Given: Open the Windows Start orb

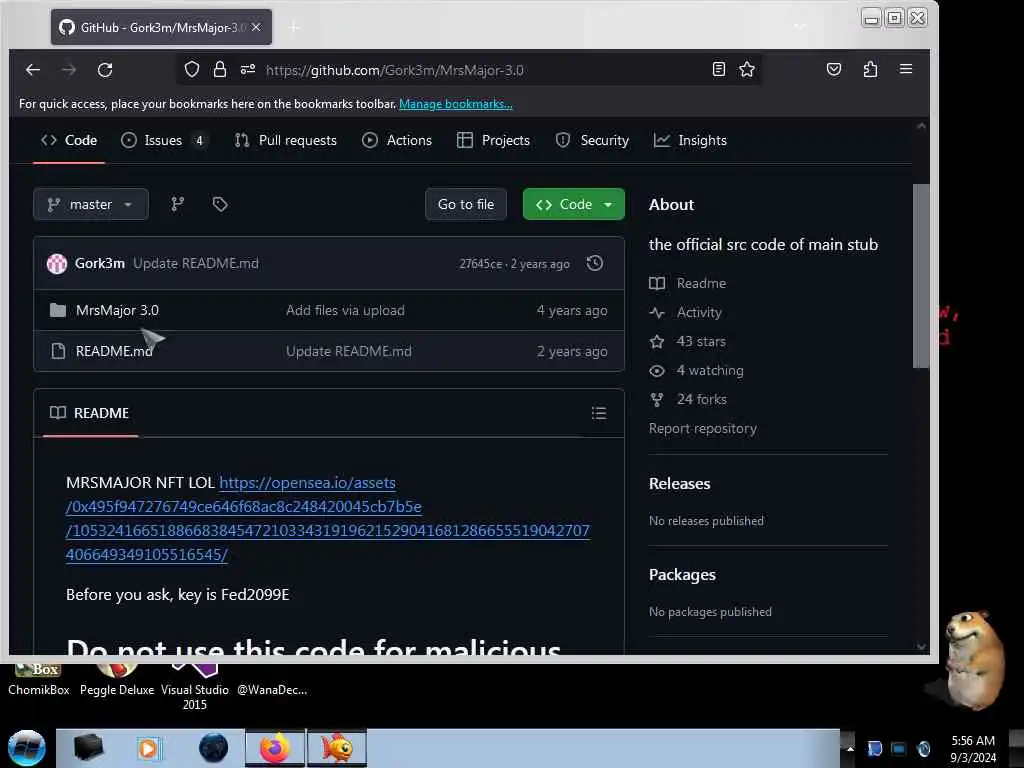Looking at the screenshot, I should [27, 748].
